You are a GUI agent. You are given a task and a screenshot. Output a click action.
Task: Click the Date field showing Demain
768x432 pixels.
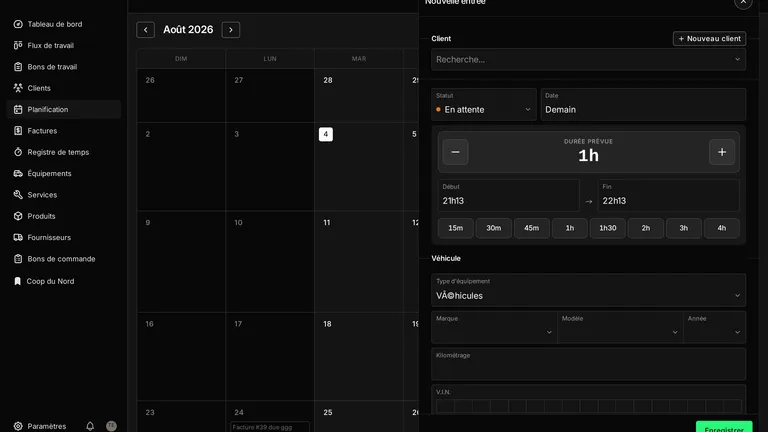tap(643, 104)
